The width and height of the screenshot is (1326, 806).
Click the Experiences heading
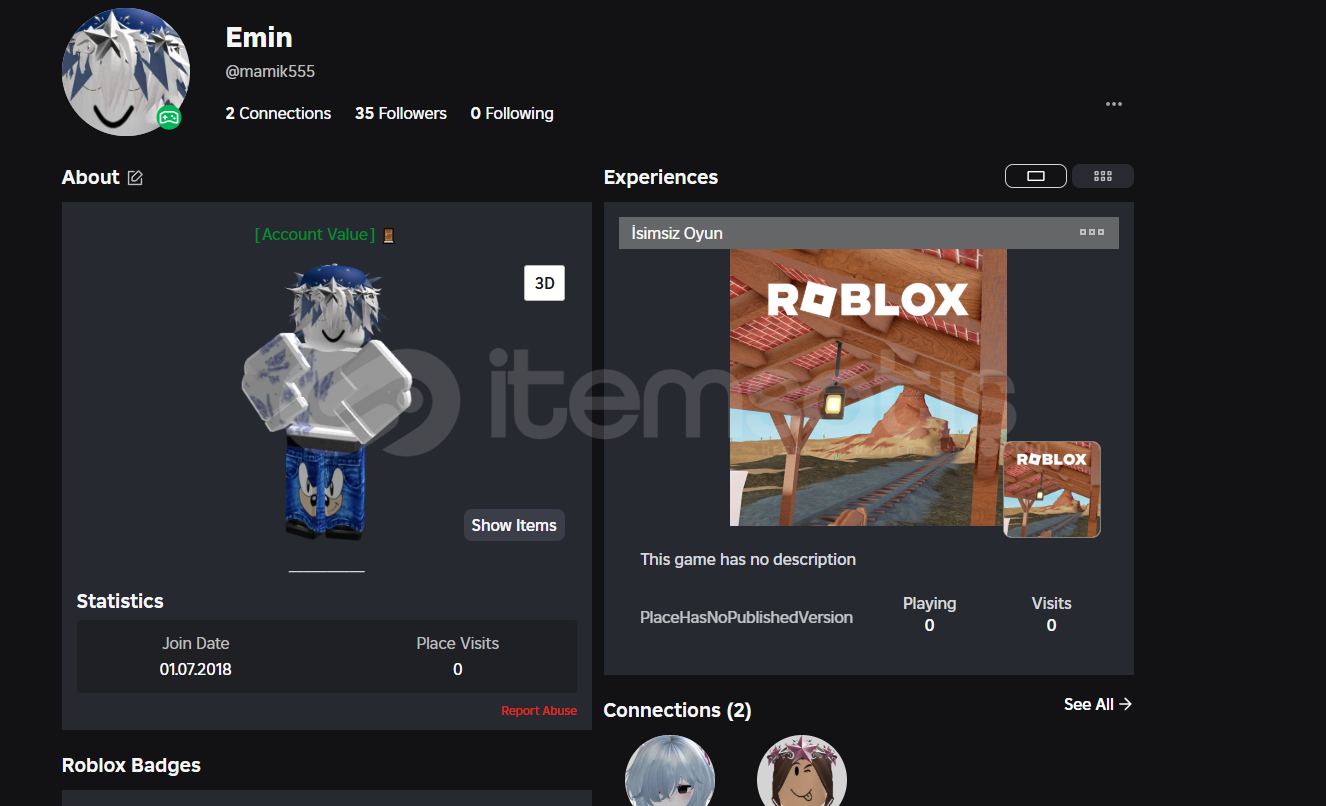[661, 177]
